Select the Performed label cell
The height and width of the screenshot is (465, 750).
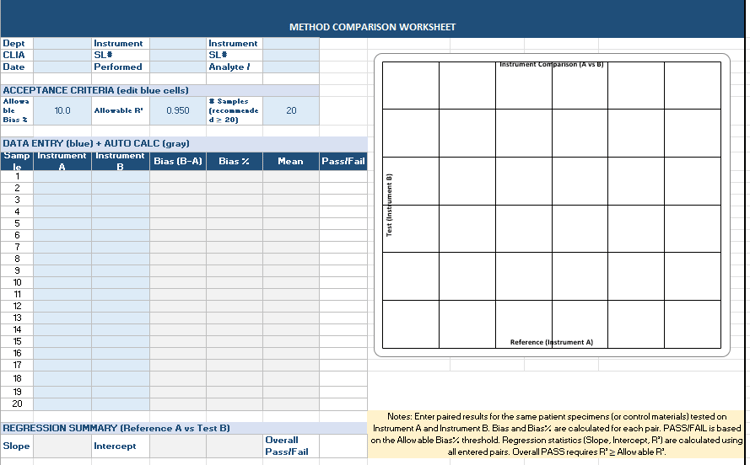(120, 67)
